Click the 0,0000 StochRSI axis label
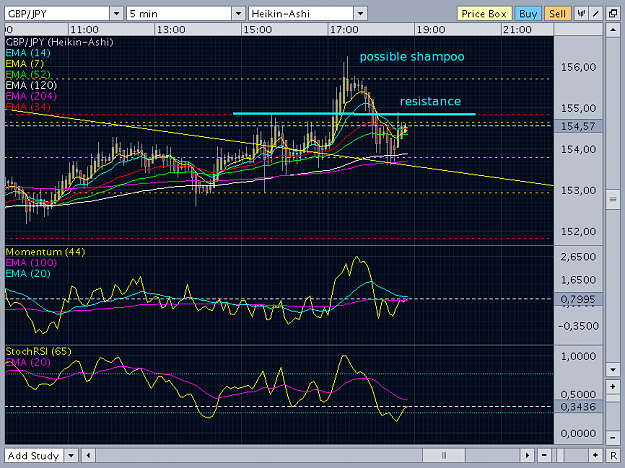 coord(578,433)
